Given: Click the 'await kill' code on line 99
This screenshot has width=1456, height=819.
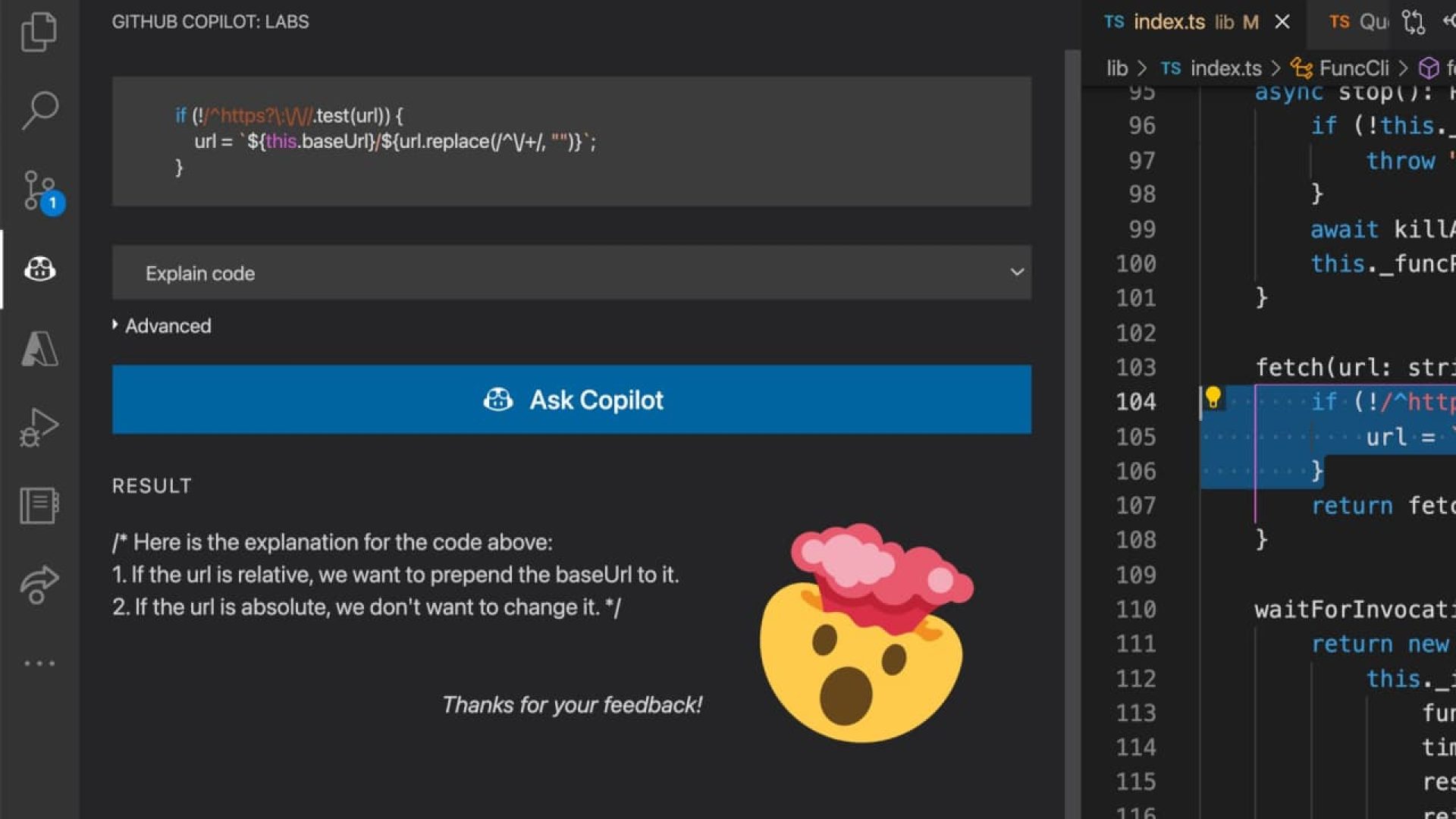Looking at the screenshot, I should pyautogui.click(x=1382, y=230).
